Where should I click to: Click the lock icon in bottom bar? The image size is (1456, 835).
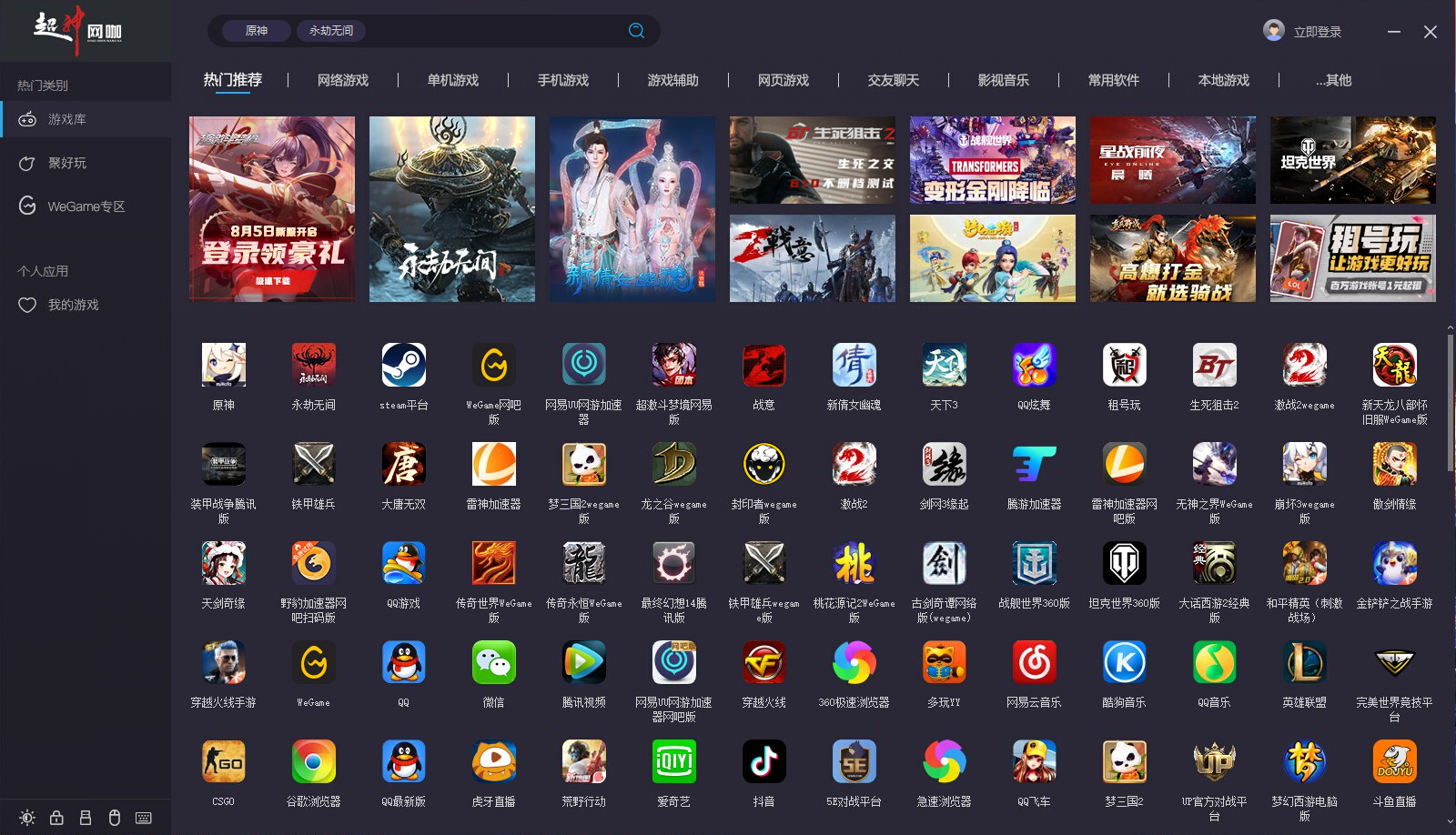56,818
